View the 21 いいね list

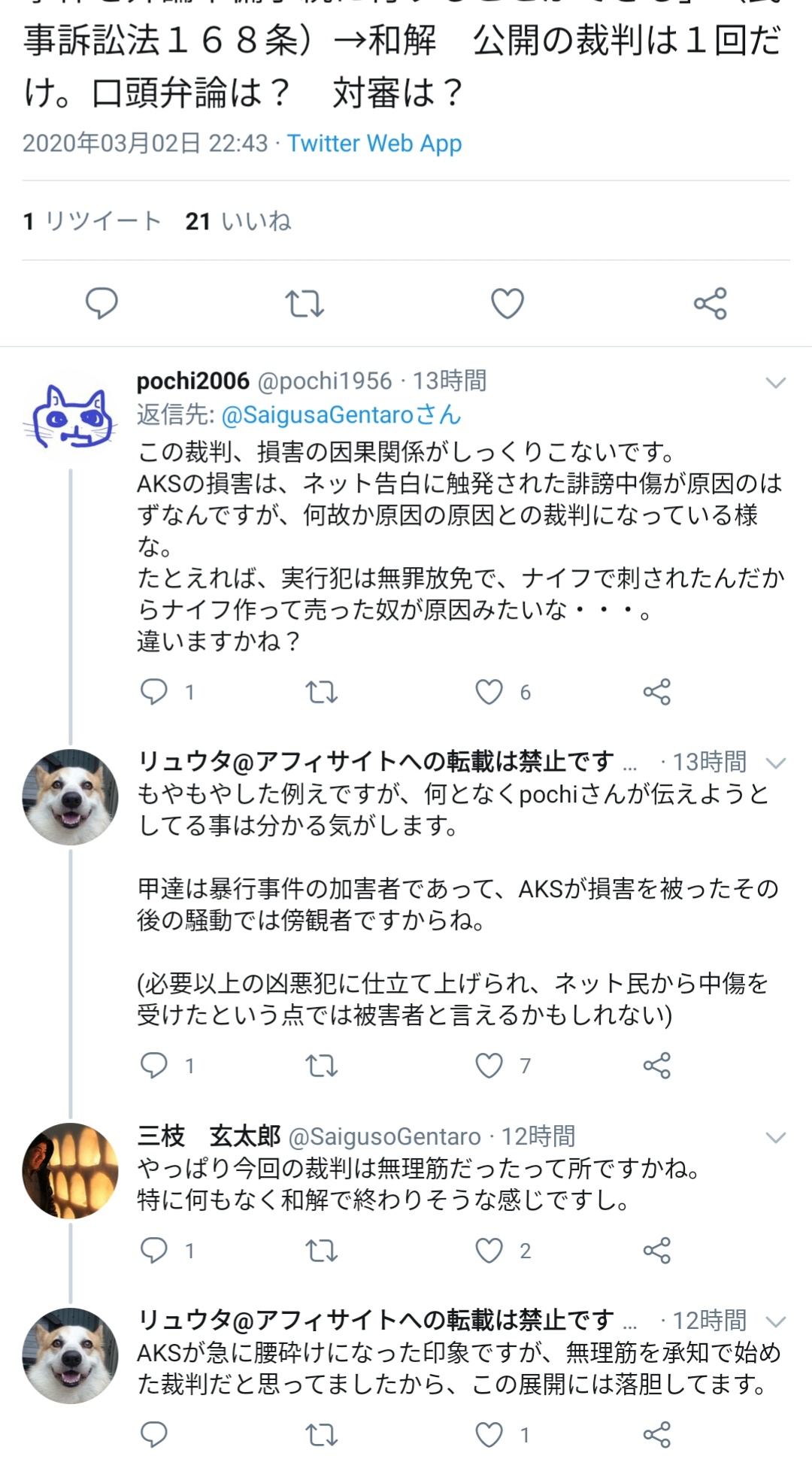[238, 221]
